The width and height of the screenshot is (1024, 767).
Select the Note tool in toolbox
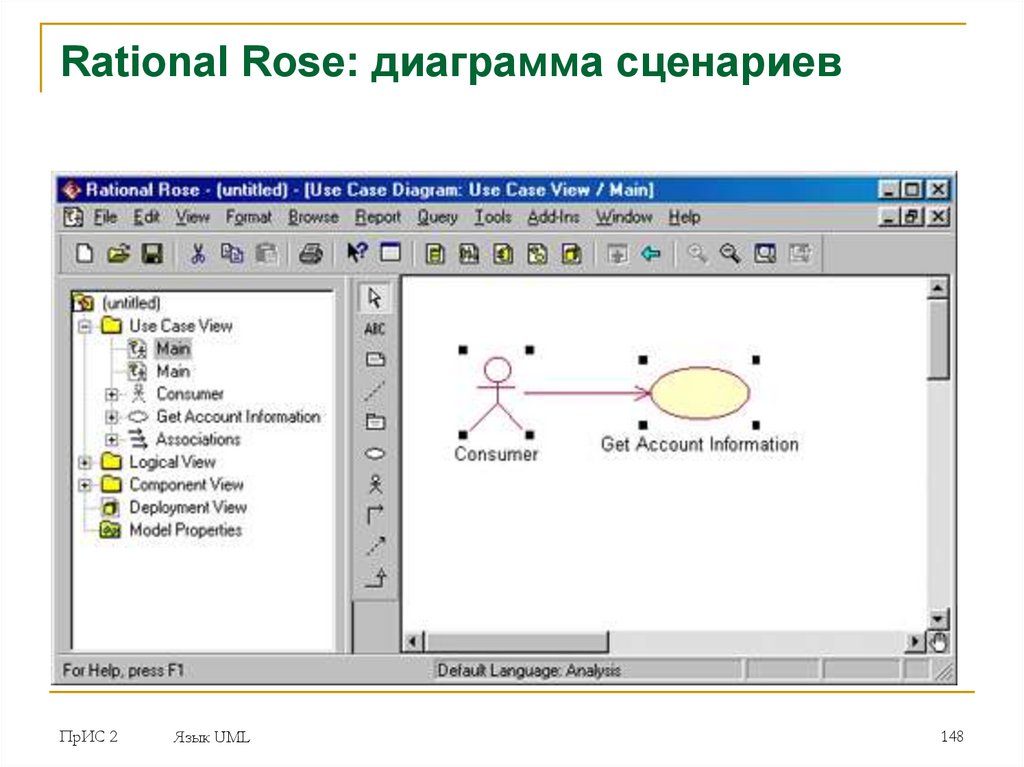[x=375, y=359]
